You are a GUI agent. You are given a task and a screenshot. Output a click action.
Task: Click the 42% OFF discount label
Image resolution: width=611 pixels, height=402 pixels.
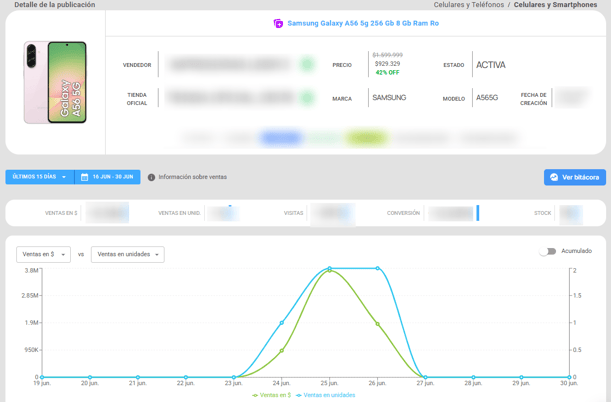point(387,72)
